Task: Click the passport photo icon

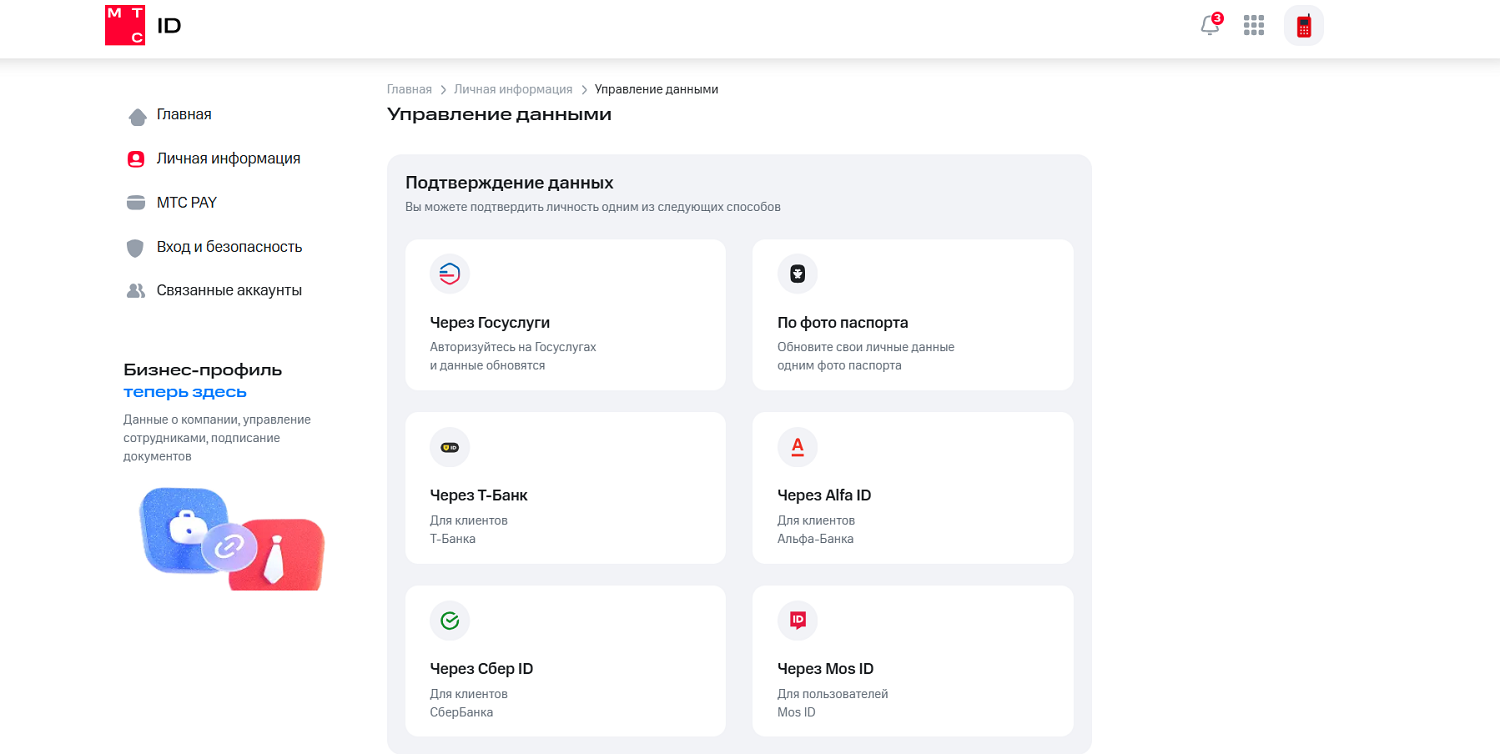Action: [797, 273]
